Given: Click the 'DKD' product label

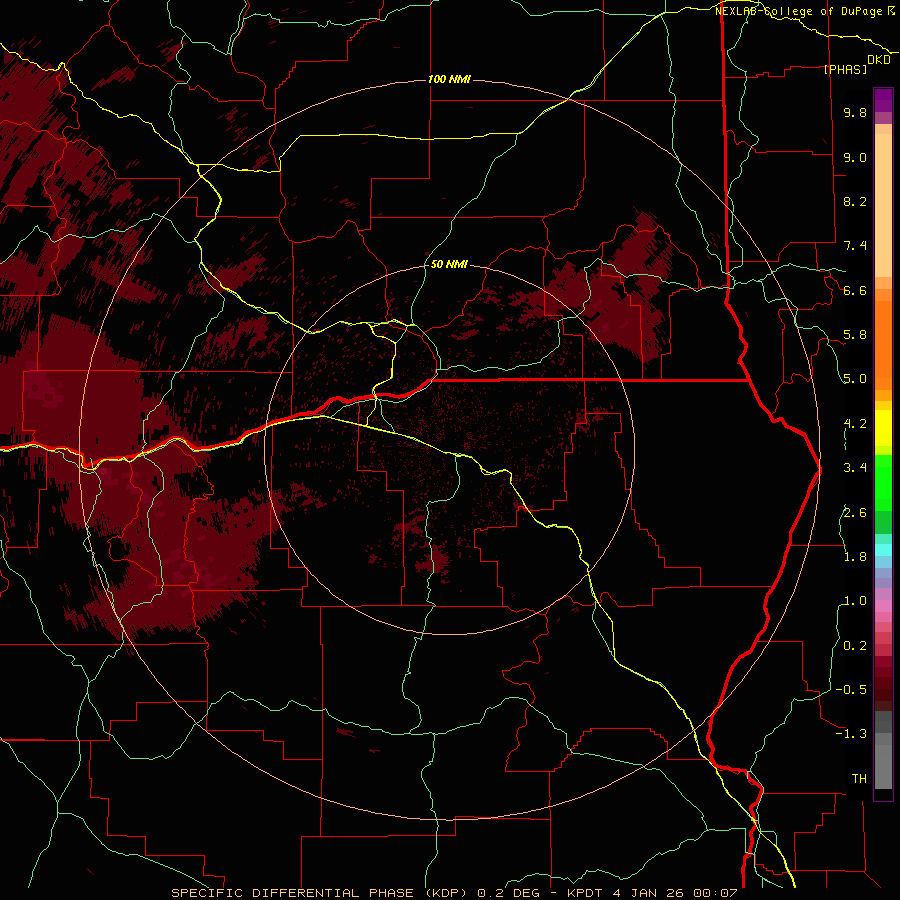Looking at the screenshot, I should coord(879,60).
